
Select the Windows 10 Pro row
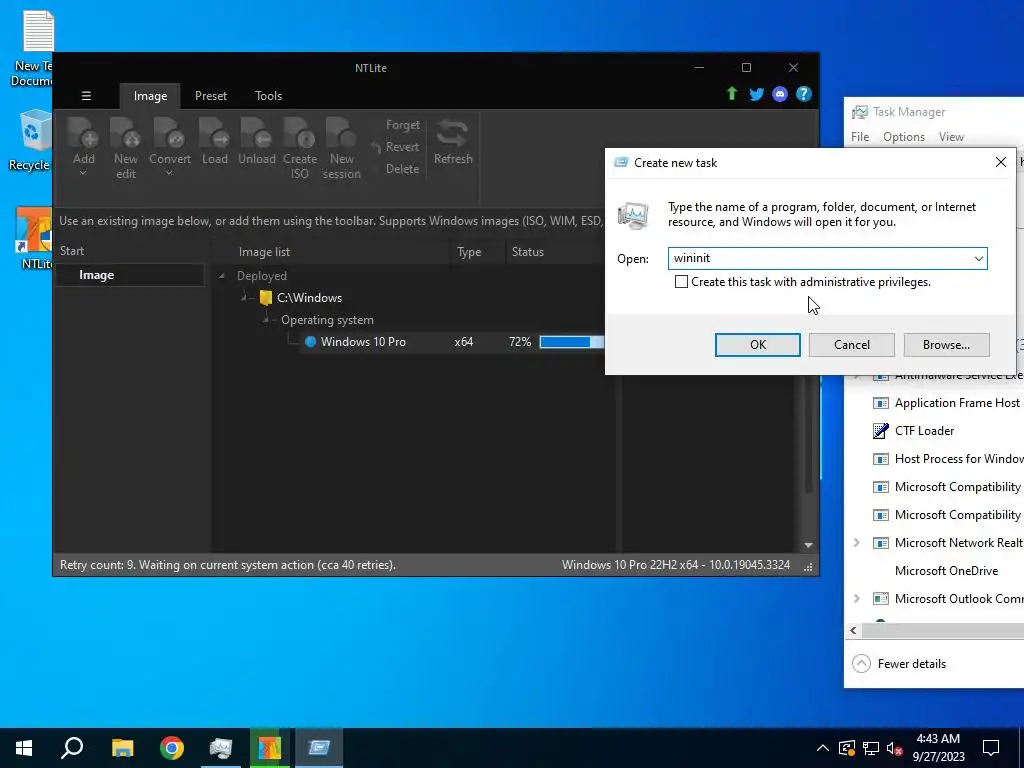tap(451, 342)
